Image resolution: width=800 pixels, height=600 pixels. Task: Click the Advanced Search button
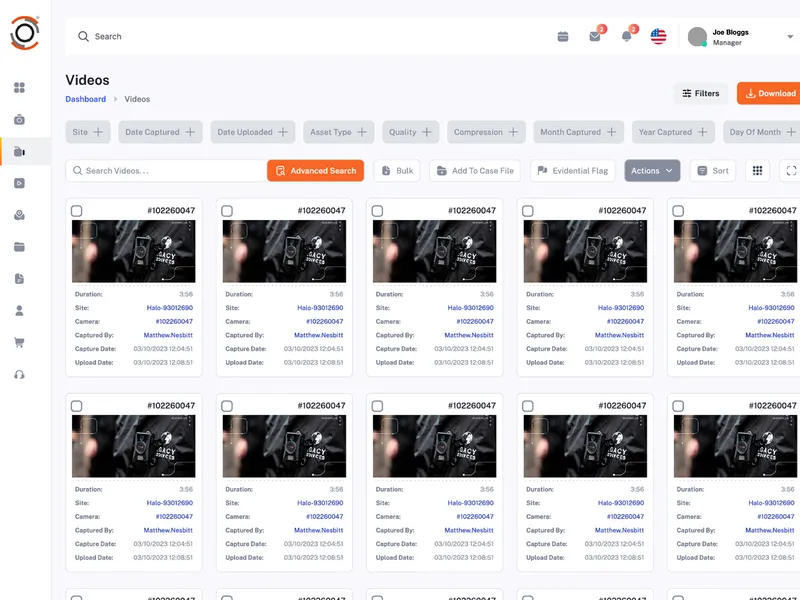tap(315, 170)
